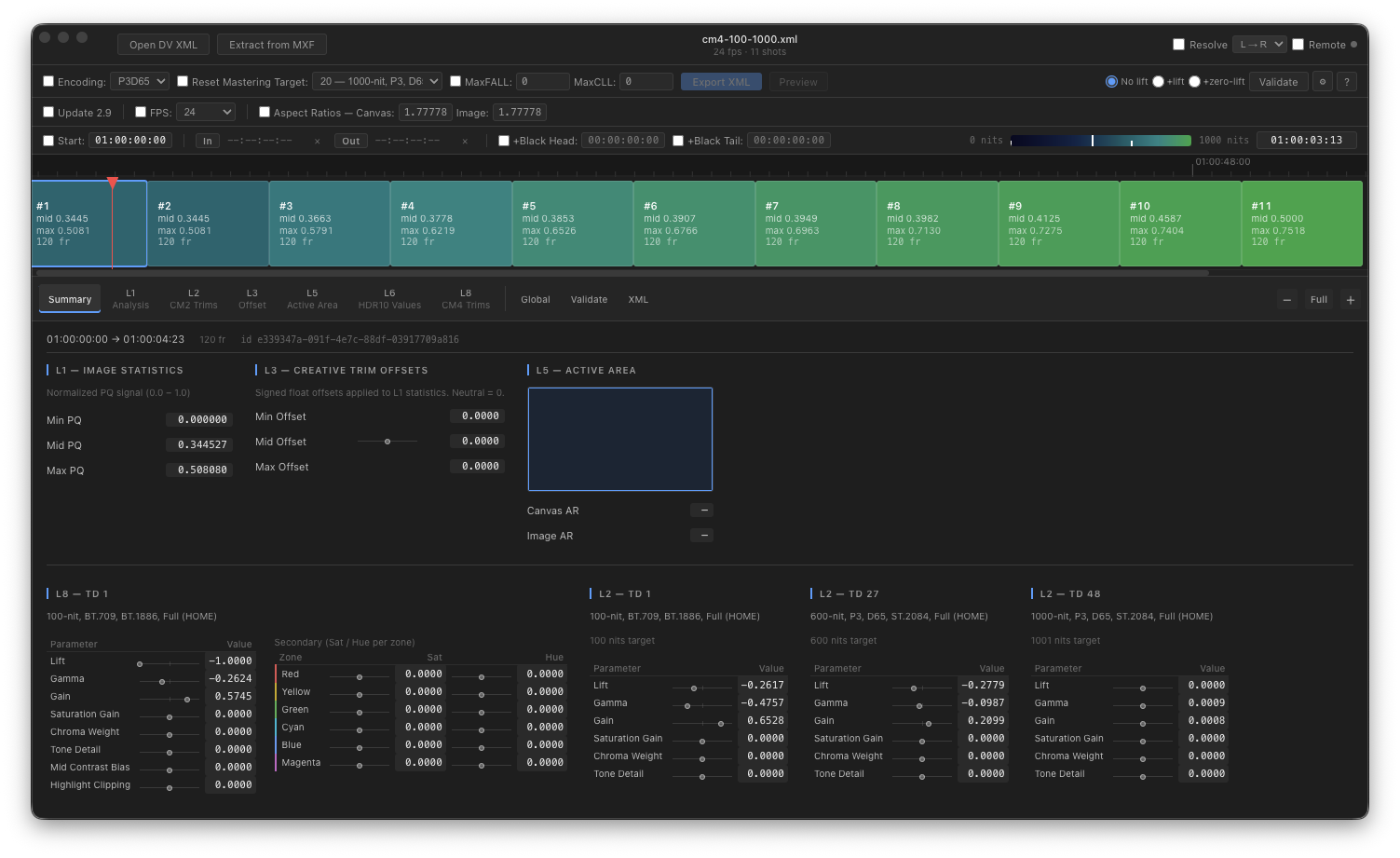Open the settings gear beside Validate
1400x858 pixels.
pos(1322,81)
